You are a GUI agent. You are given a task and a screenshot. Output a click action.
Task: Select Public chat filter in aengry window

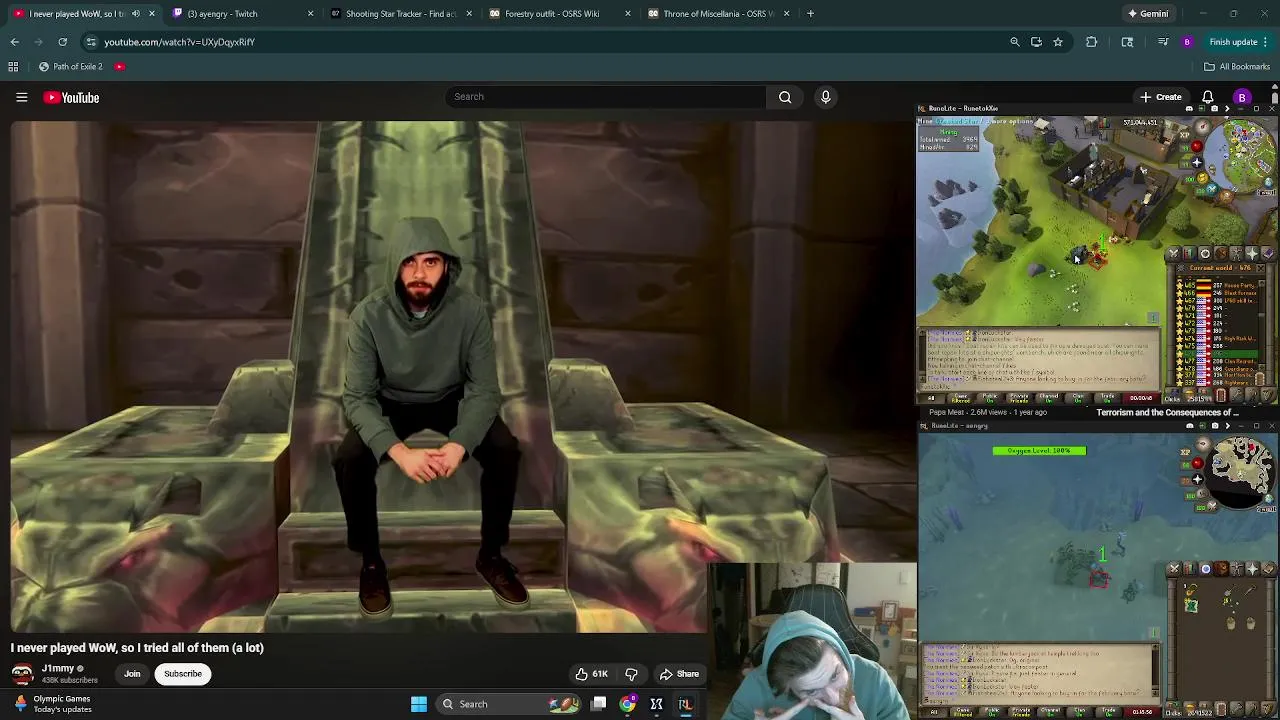tap(991, 712)
